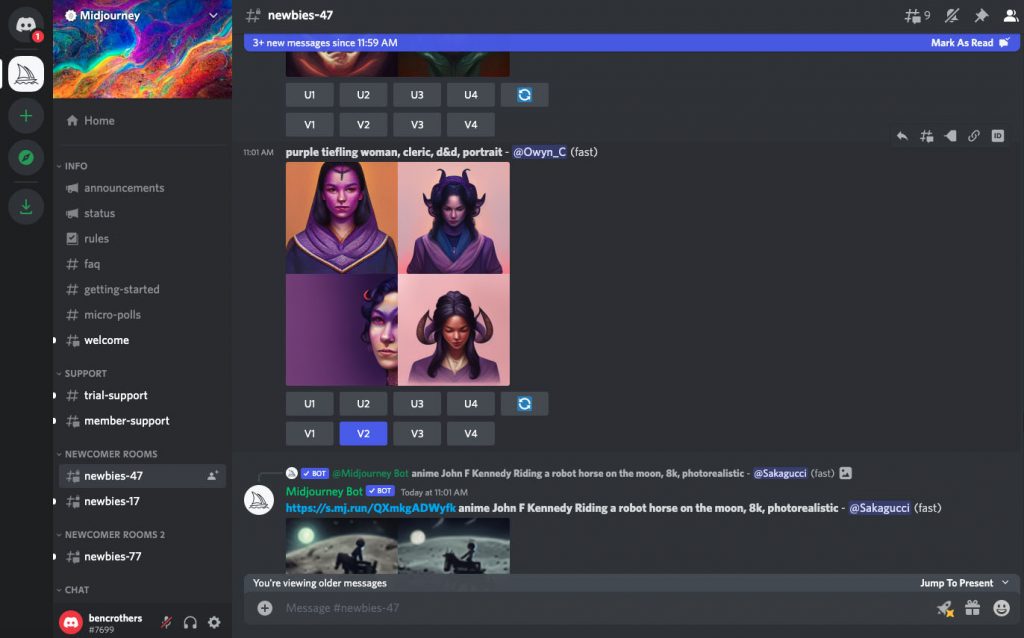Collapse the NEWCOMER ROOMS category
The height and width of the screenshot is (638, 1024).
click(x=108, y=453)
